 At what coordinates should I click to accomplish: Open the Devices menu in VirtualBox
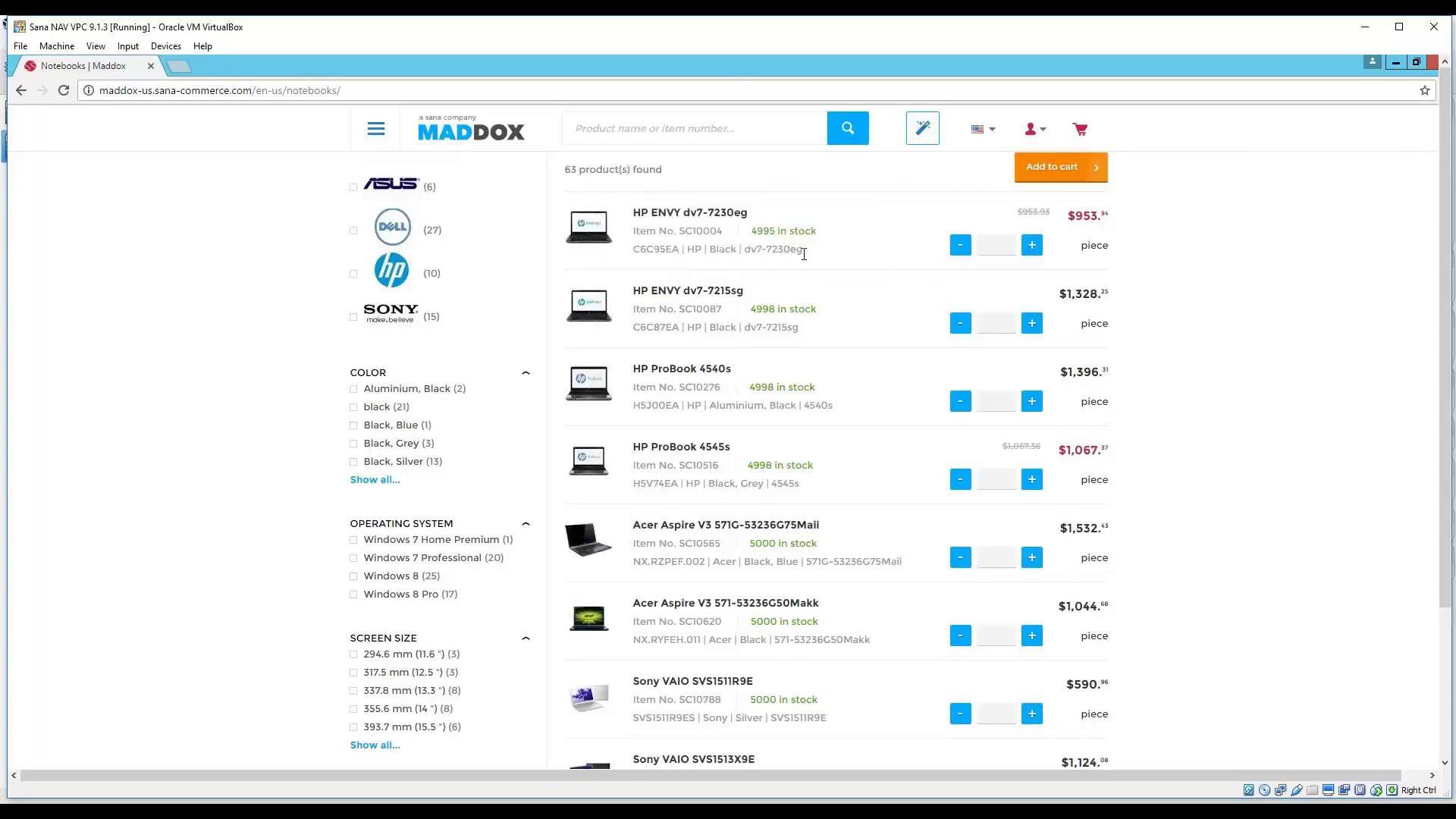coord(165,46)
